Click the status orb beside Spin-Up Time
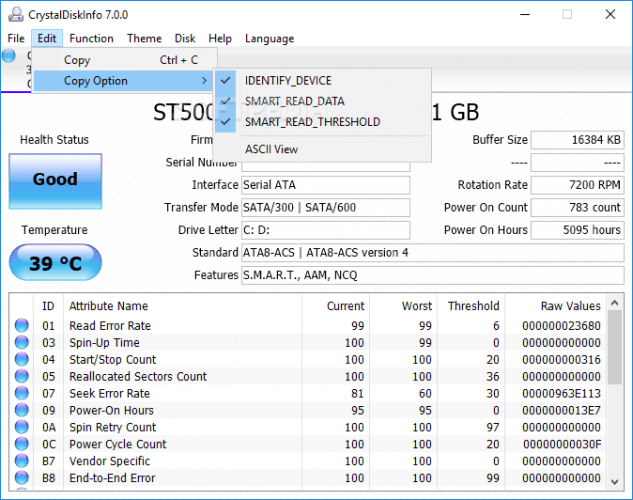 22,343
